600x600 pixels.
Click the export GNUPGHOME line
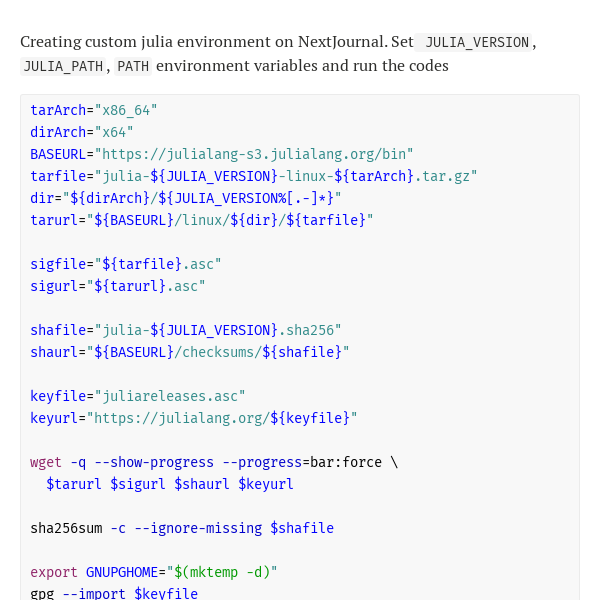tap(154, 572)
